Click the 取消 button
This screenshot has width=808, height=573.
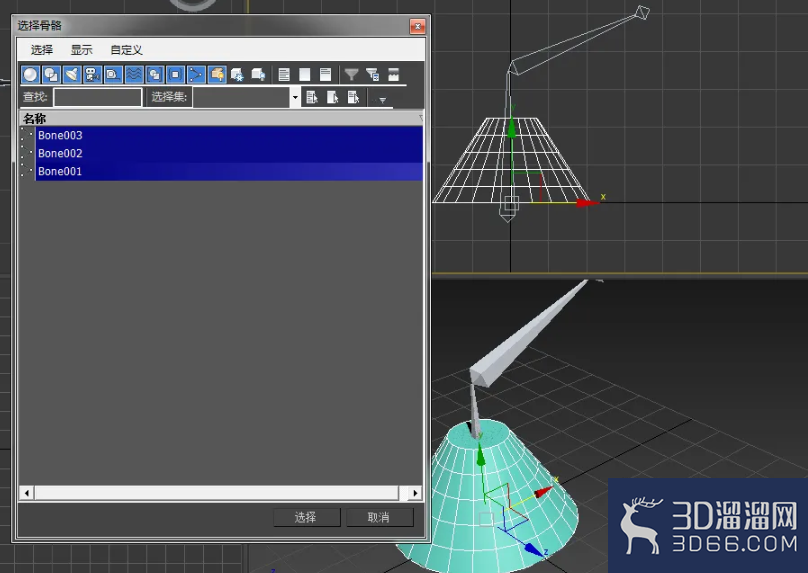point(380,517)
